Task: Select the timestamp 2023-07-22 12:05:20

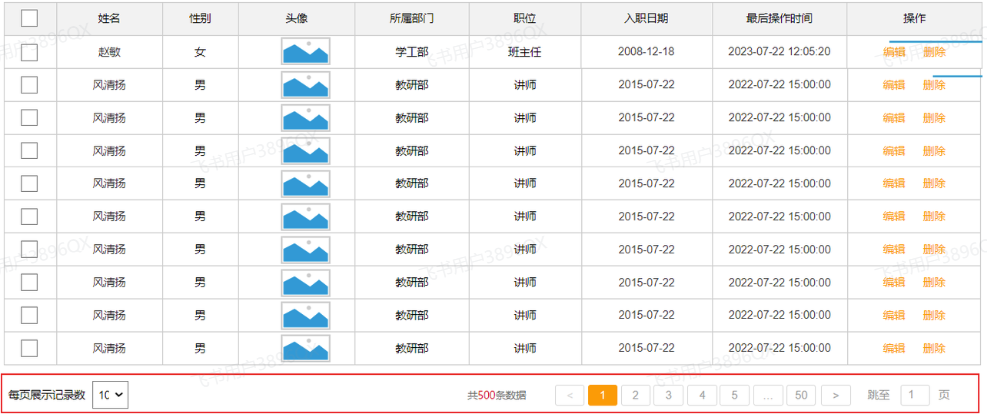Action: point(779,52)
